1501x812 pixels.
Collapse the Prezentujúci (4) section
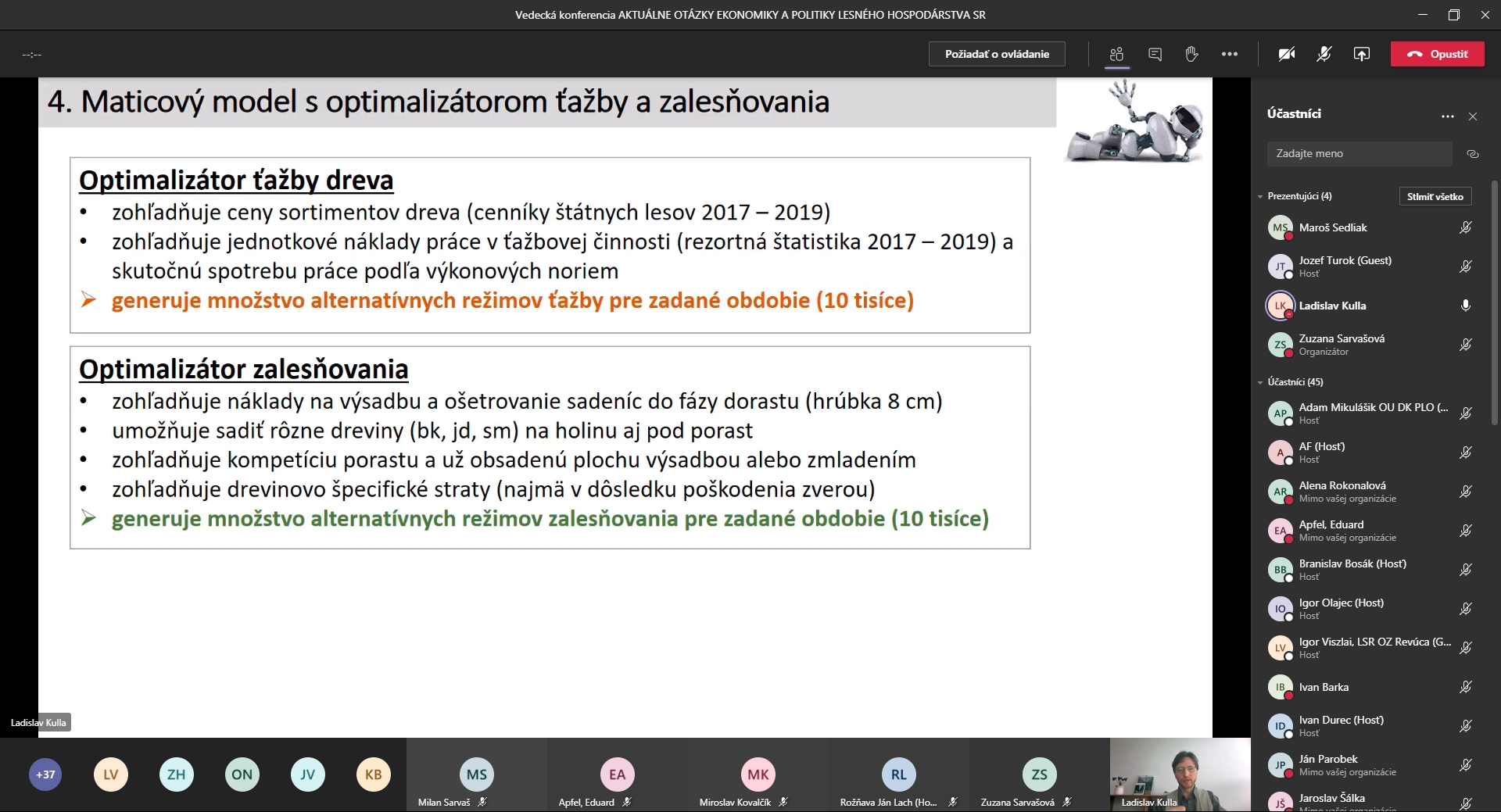pyautogui.click(x=1260, y=196)
